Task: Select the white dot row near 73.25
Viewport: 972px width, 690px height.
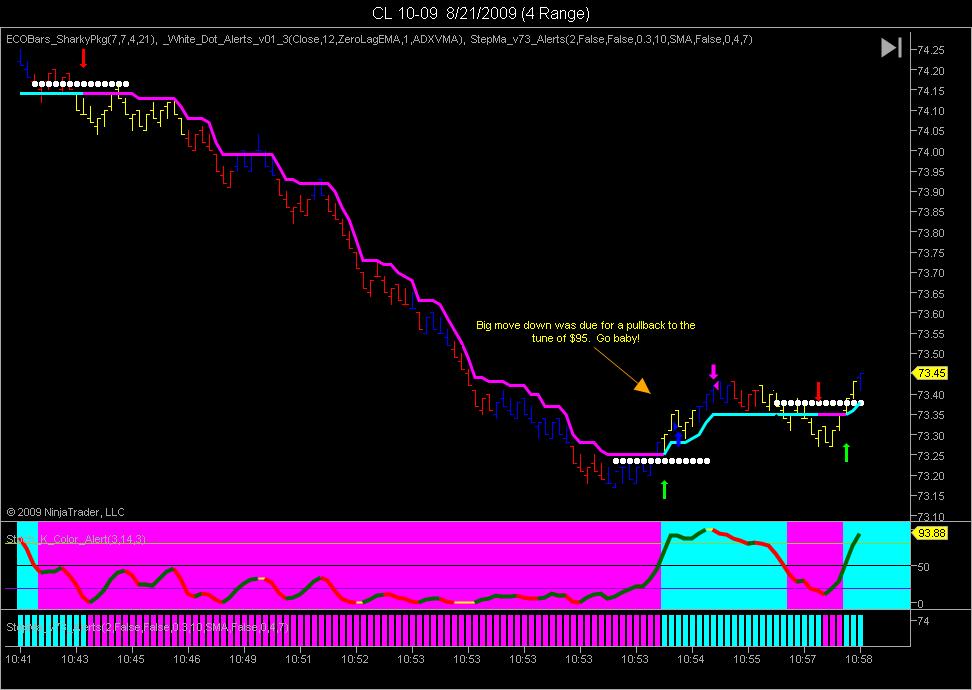Action: [661, 461]
